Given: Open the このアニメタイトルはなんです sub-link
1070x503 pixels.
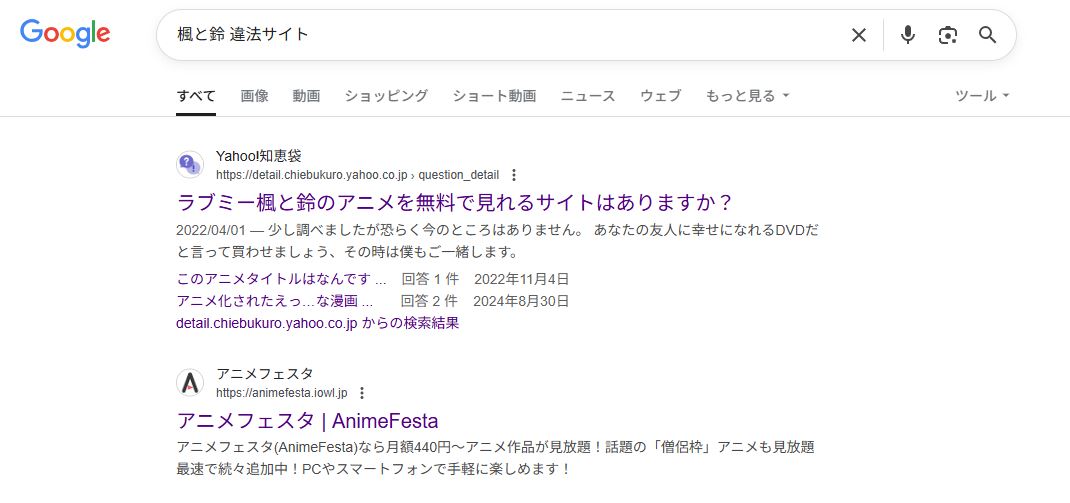Looking at the screenshot, I should 281,278.
